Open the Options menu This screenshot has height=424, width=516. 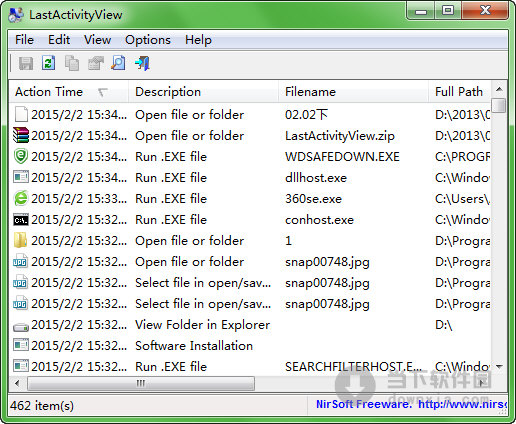tap(148, 40)
